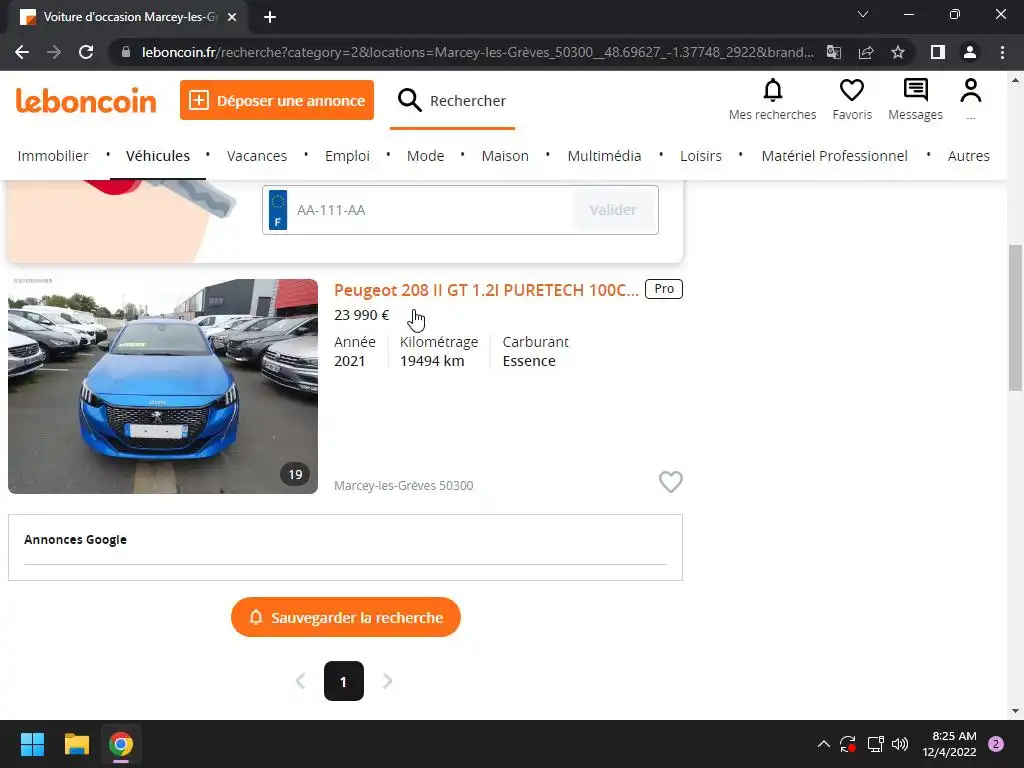Focus the AA-111-AA license plate field

click(x=431, y=210)
